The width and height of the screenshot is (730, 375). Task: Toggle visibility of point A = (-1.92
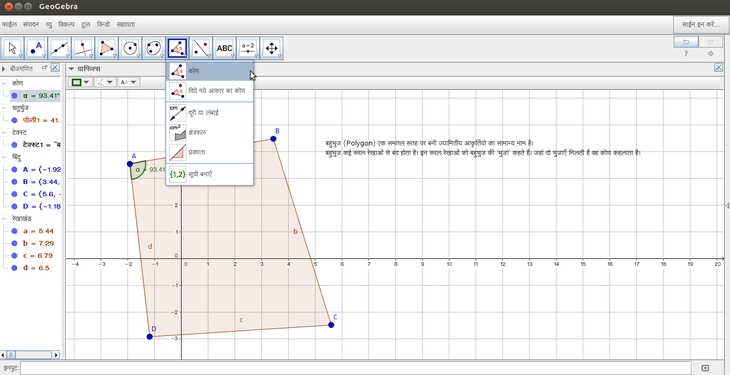(x=15, y=169)
